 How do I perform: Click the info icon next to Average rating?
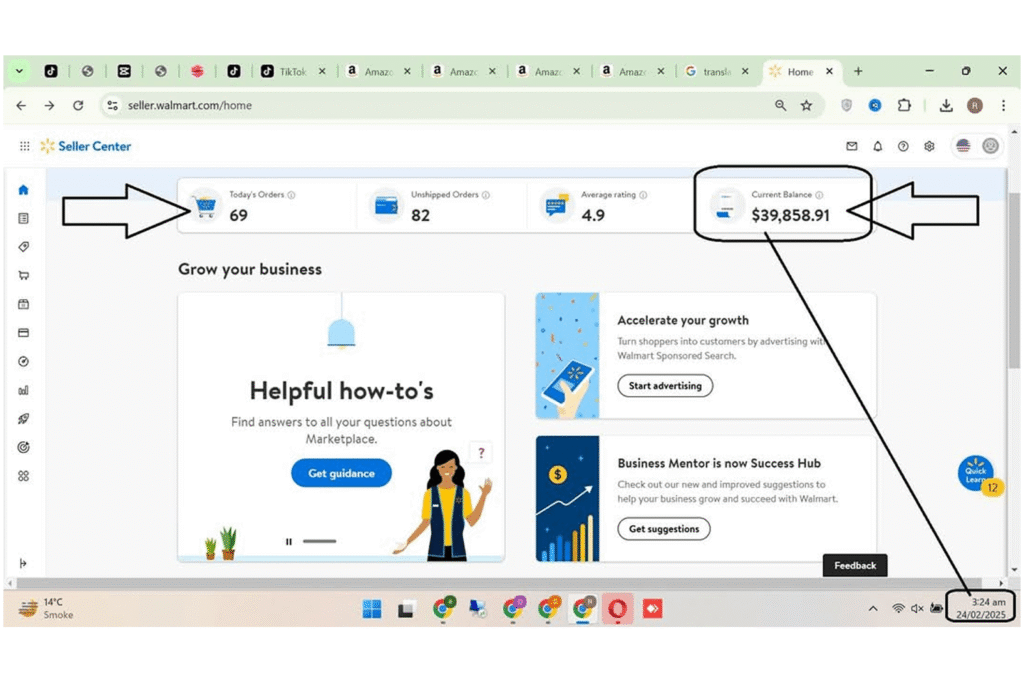tap(643, 195)
